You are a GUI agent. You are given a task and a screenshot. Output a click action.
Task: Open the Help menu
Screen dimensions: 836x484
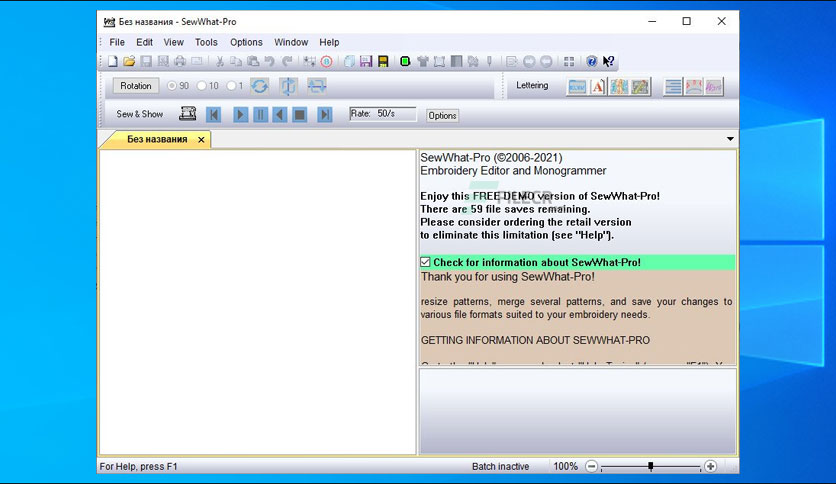pyautogui.click(x=329, y=42)
